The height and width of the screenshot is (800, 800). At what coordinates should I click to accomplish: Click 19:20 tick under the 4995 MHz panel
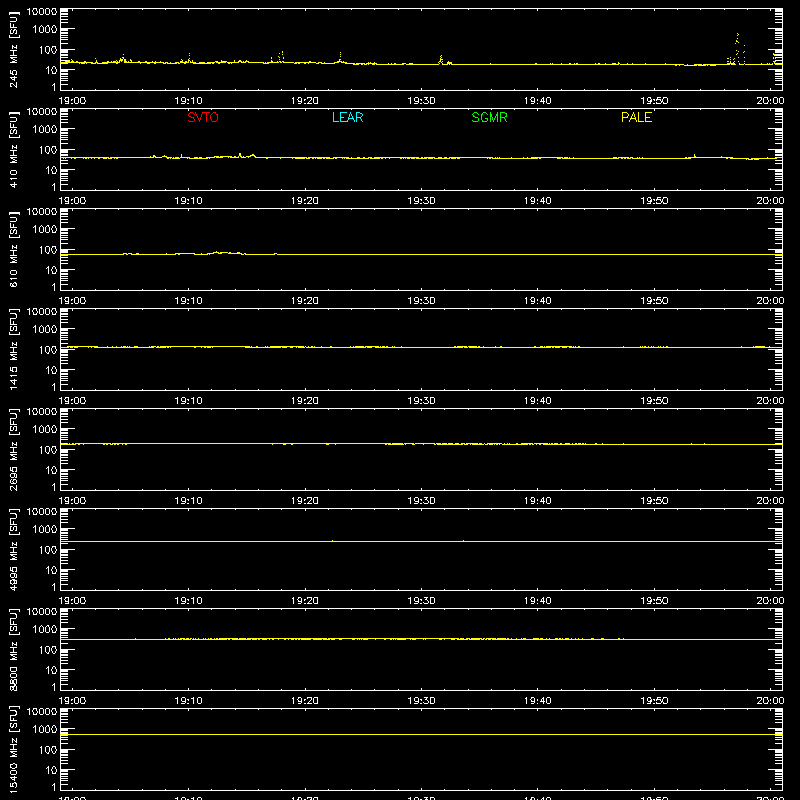[x=305, y=601]
